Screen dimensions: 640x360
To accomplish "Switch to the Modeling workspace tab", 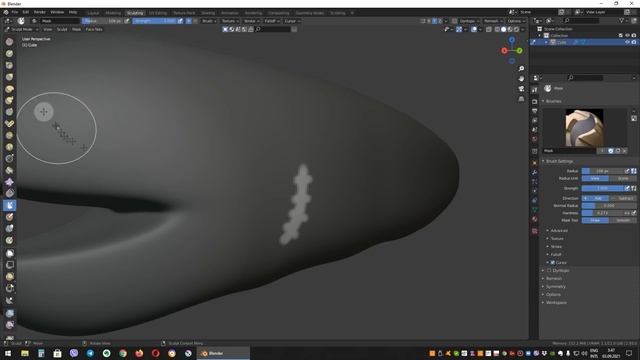I will (x=113, y=13).
